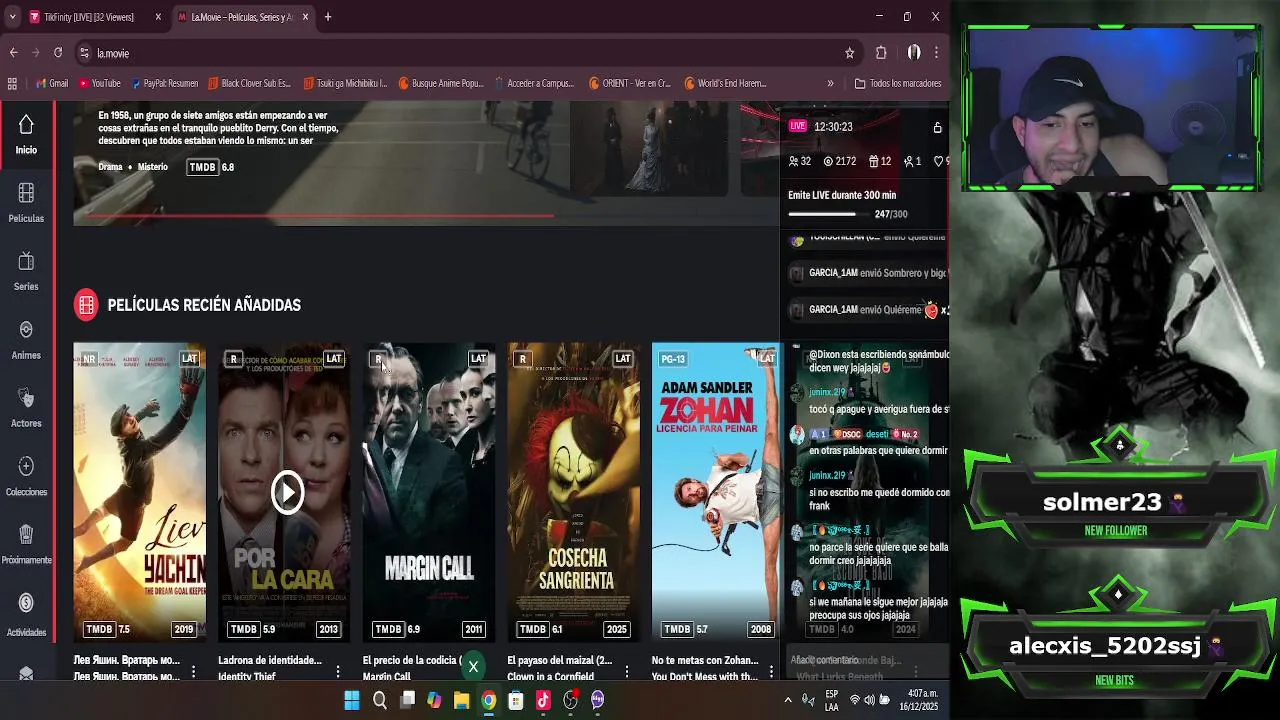Click the Drama genre tag
This screenshot has width=1280, height=720.
(110, 167)
